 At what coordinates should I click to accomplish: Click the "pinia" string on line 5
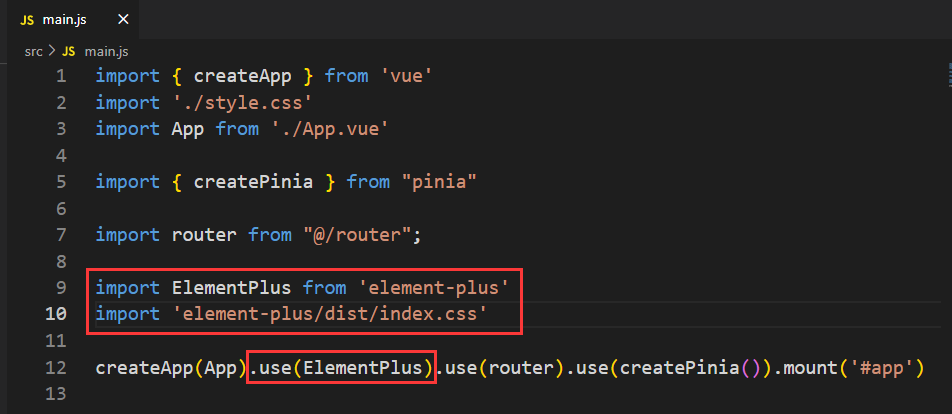point(438,182)
